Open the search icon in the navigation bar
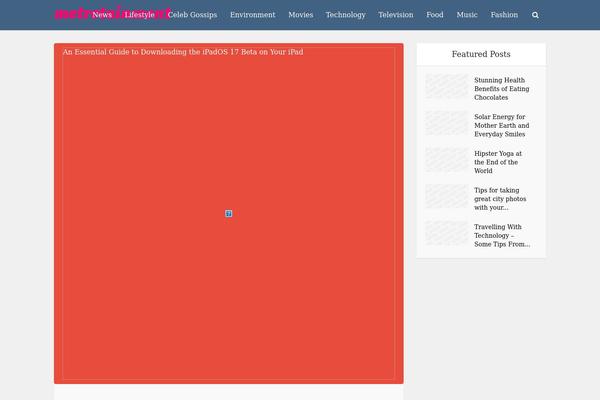 click(535, 15)
